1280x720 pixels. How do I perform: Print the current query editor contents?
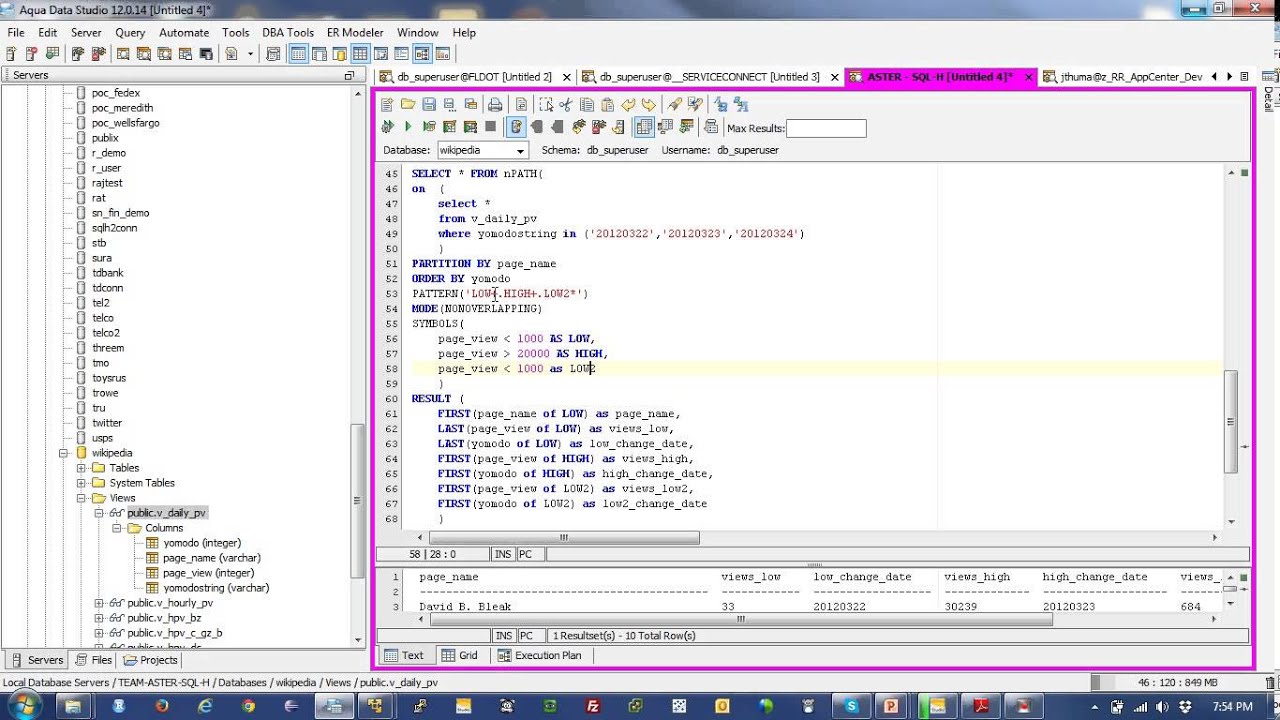coord(495,104)
